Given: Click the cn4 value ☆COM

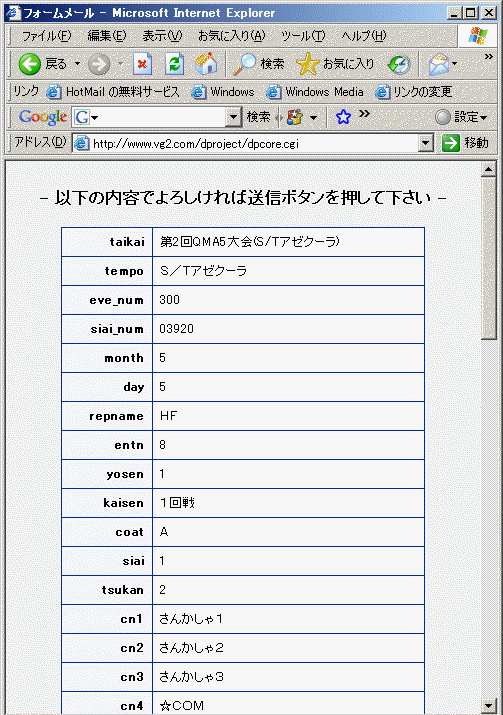Looking at the screenshot, I should [x=181, y=705].
